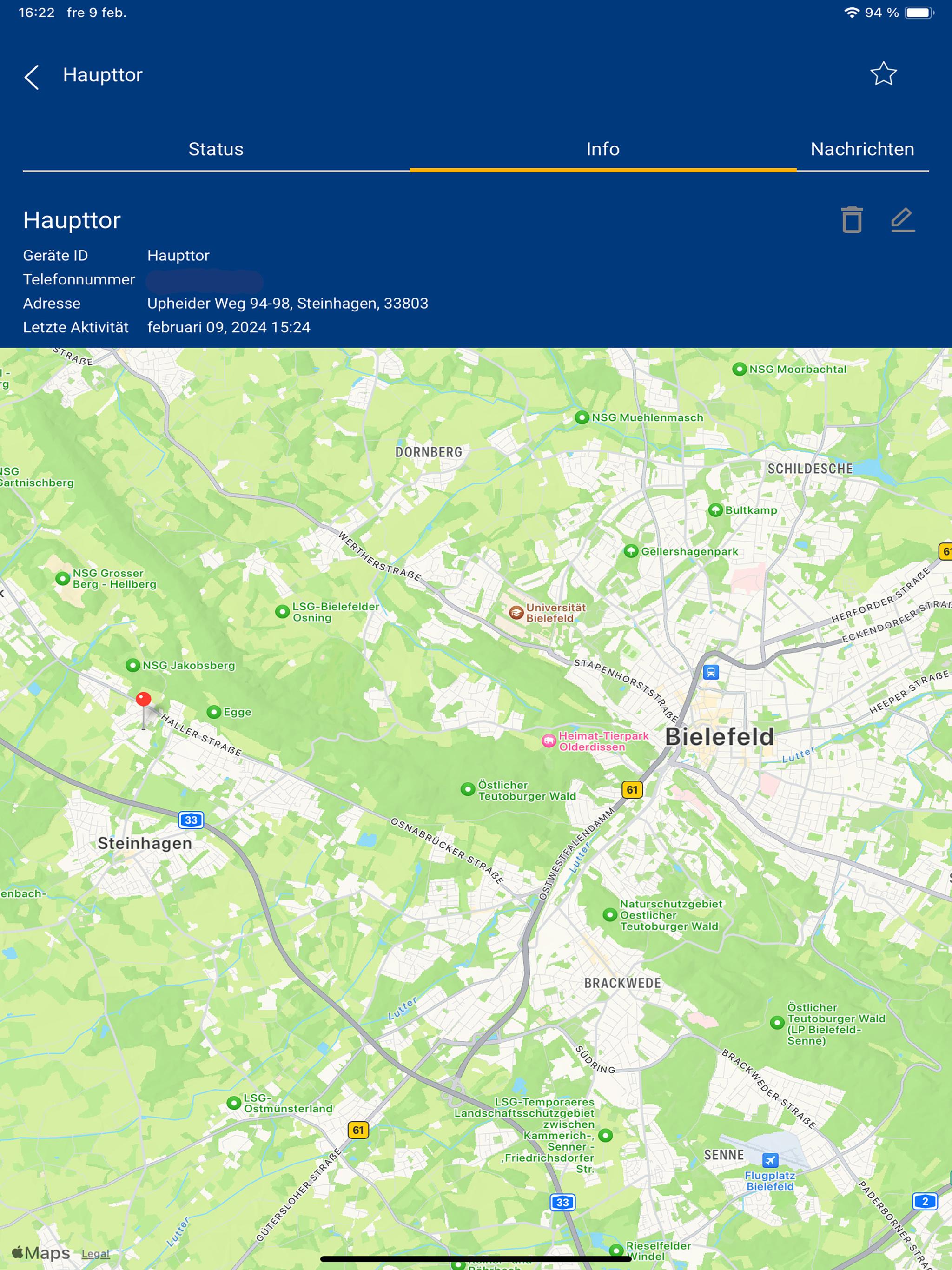The image size is (952, 1270).
Task: Tap the Gellershagenpark marker
Action: pos(631,551)
